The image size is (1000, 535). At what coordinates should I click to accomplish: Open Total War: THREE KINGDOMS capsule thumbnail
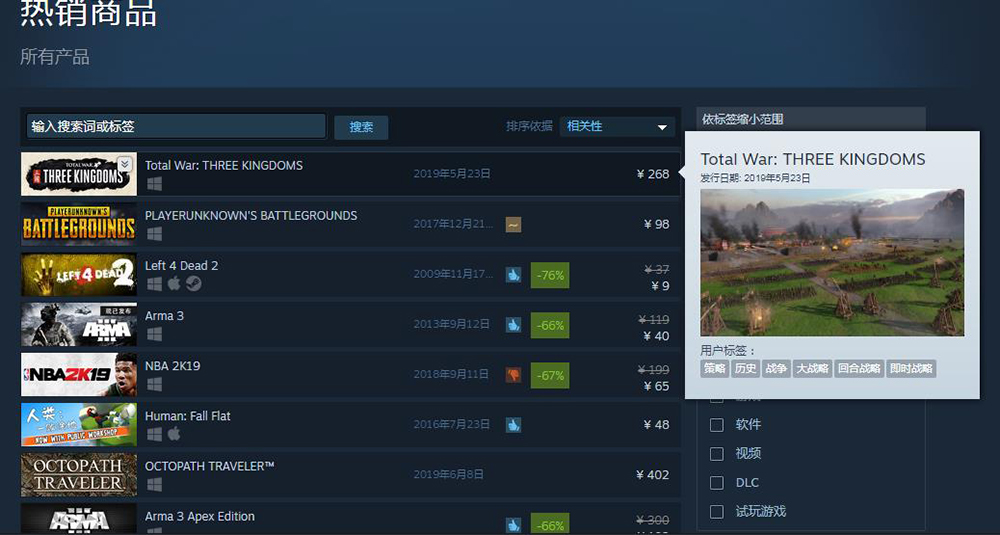pos(79,174)
